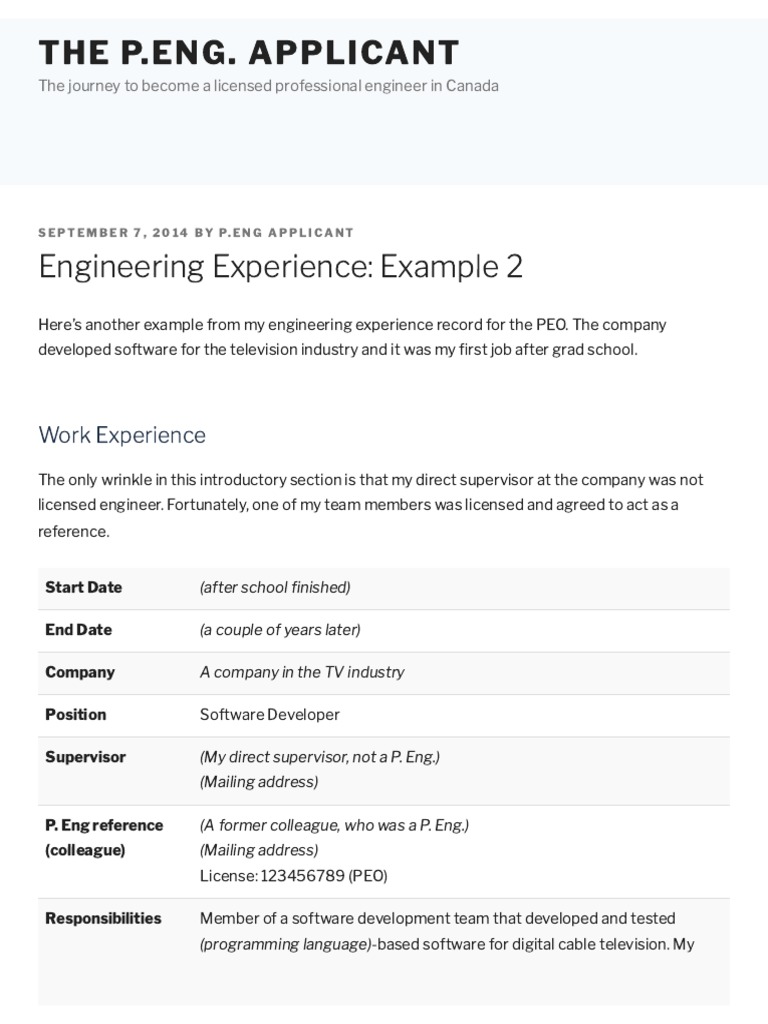Click the "Software Developer" position value

click(x=270, y=715)
